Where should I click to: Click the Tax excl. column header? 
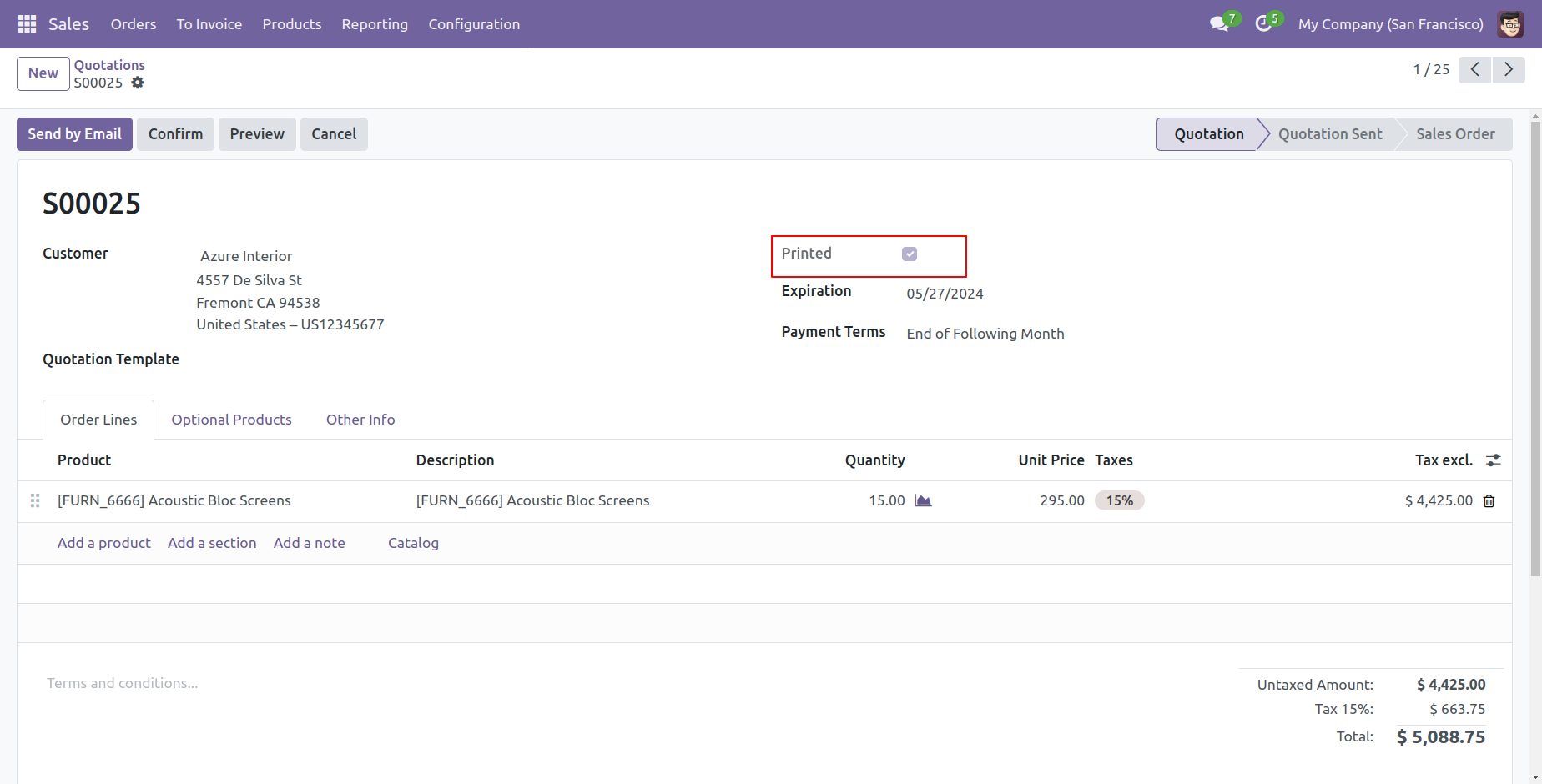[1444, 460]
